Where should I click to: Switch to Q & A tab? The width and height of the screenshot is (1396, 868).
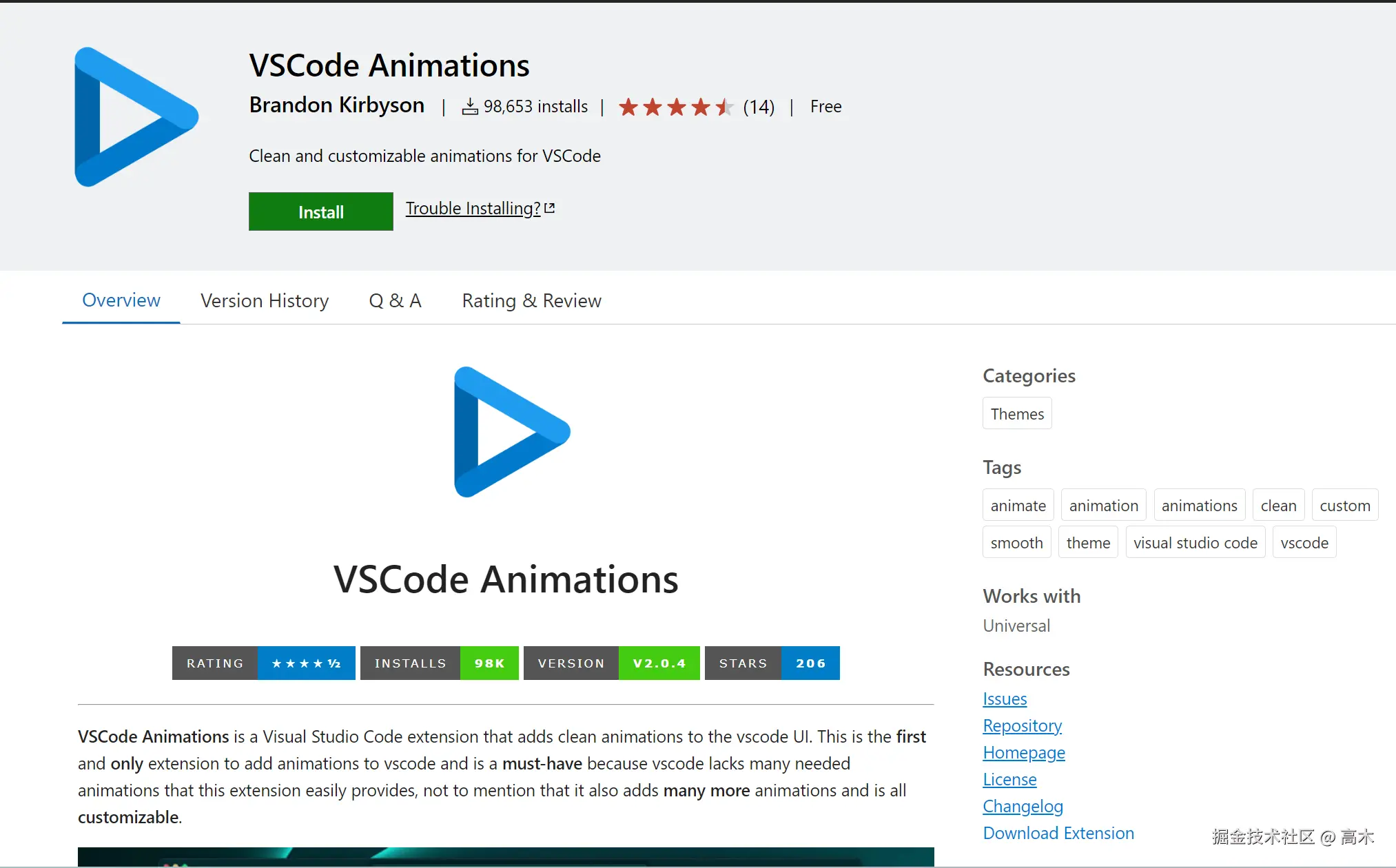pos(395,301)
